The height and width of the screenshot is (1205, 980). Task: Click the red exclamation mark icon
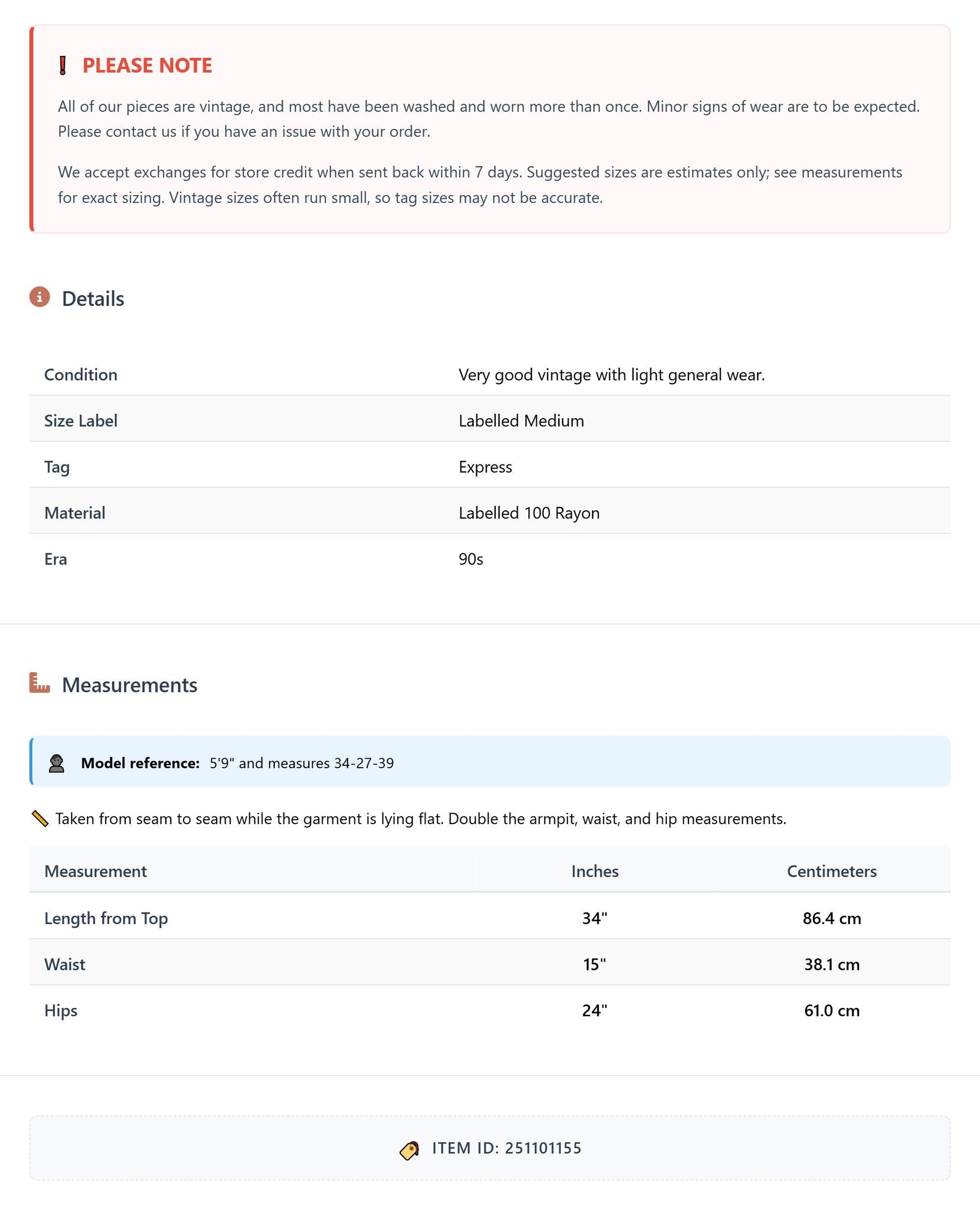[x=62, y=65]
